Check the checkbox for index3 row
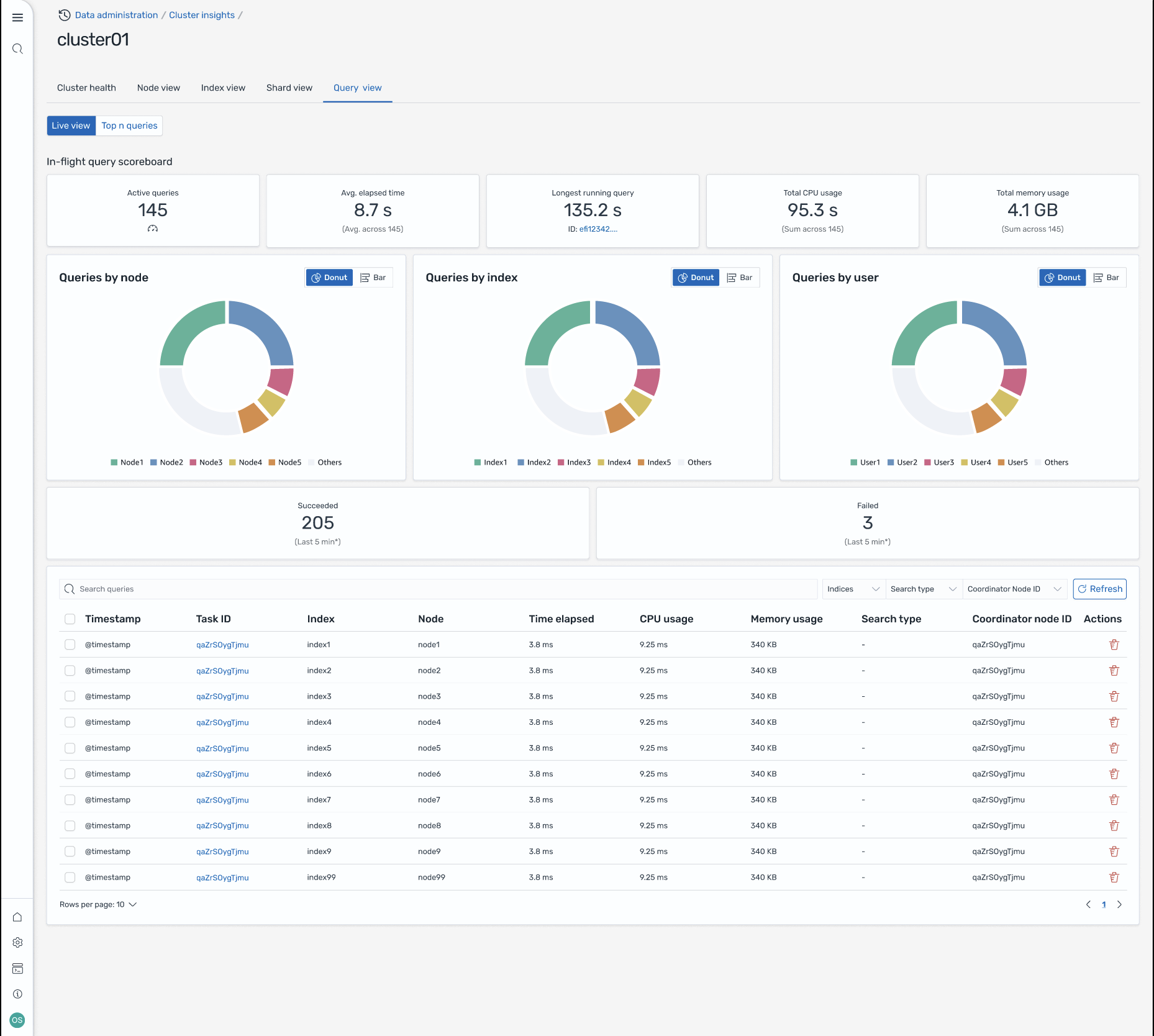The width and height of the screenshot is (1154, 1036). coord(70,696)
